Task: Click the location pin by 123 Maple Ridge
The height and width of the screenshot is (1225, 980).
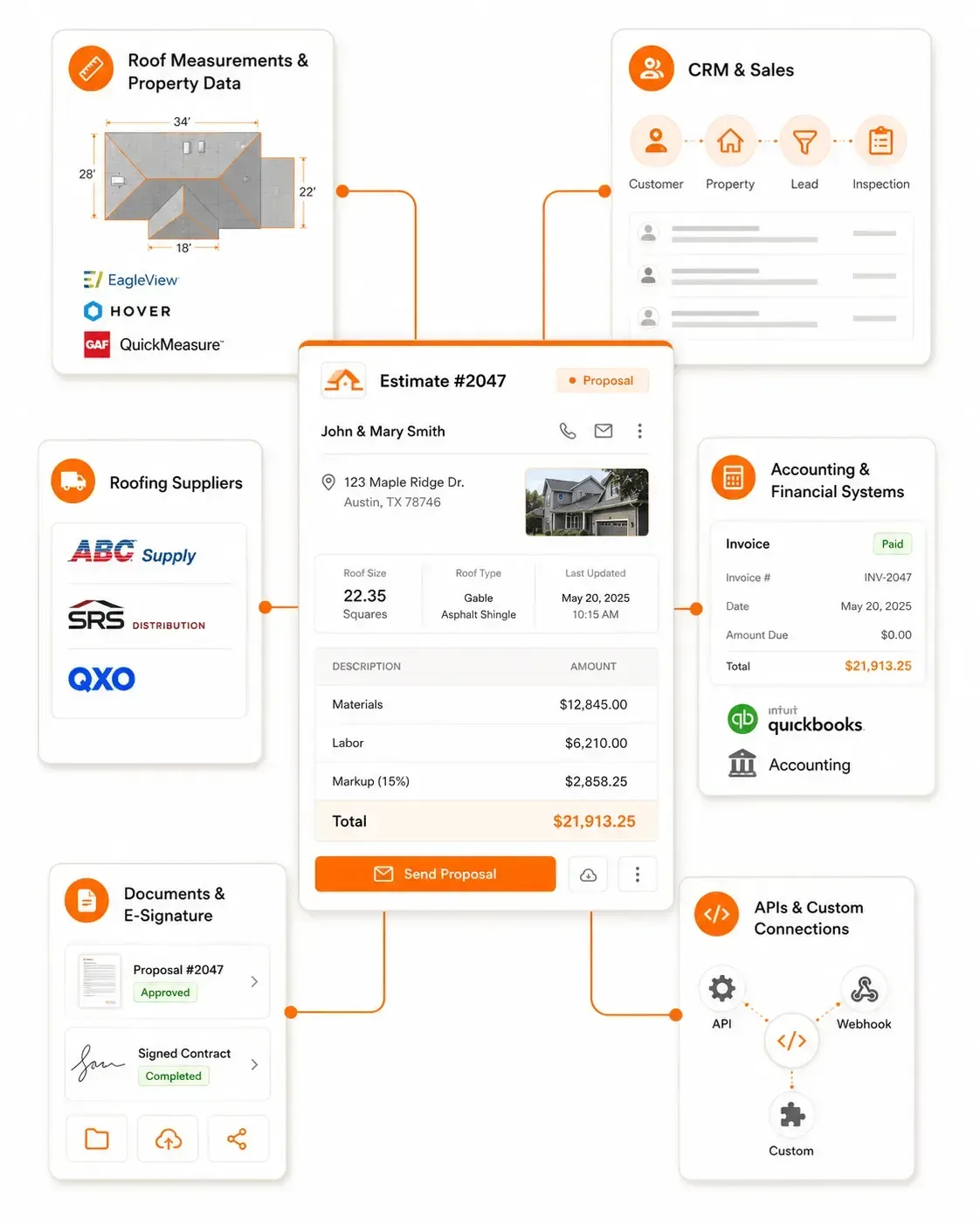Action: point(328,482)
